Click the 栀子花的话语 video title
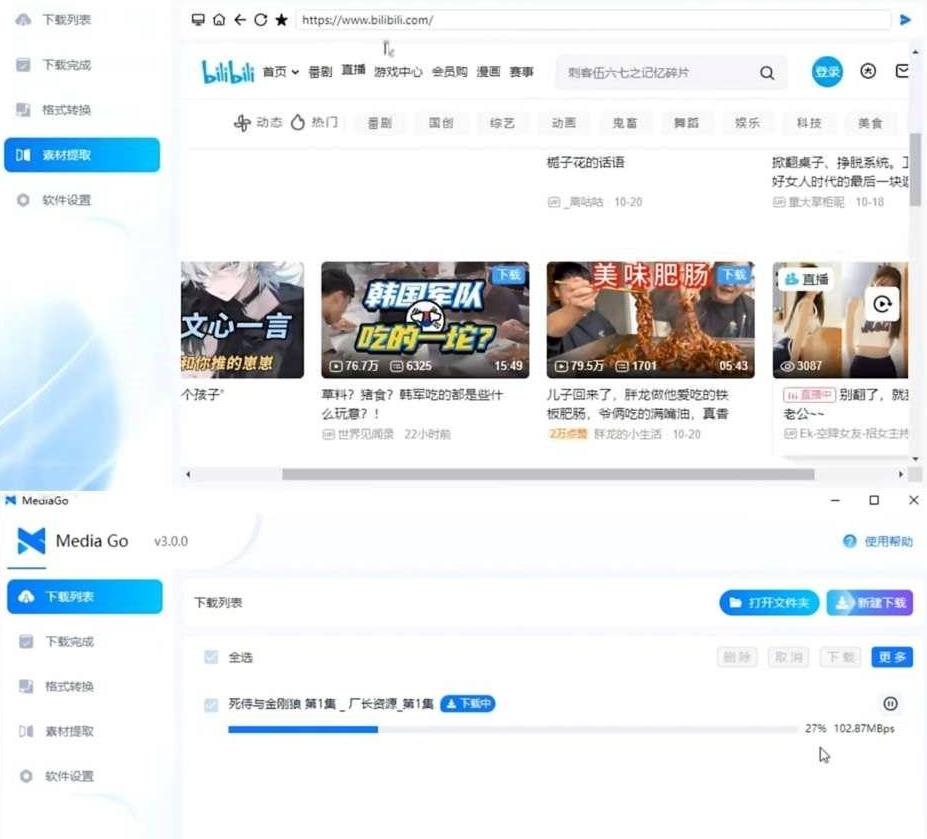Screen dimensions: 927x839 click(x=585, y=163)
